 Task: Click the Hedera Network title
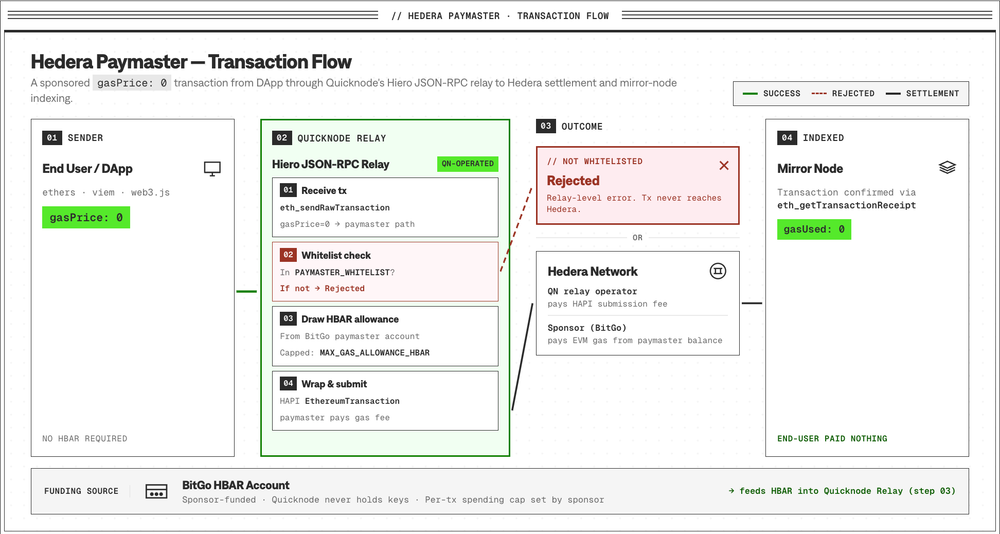coord(592,271)
